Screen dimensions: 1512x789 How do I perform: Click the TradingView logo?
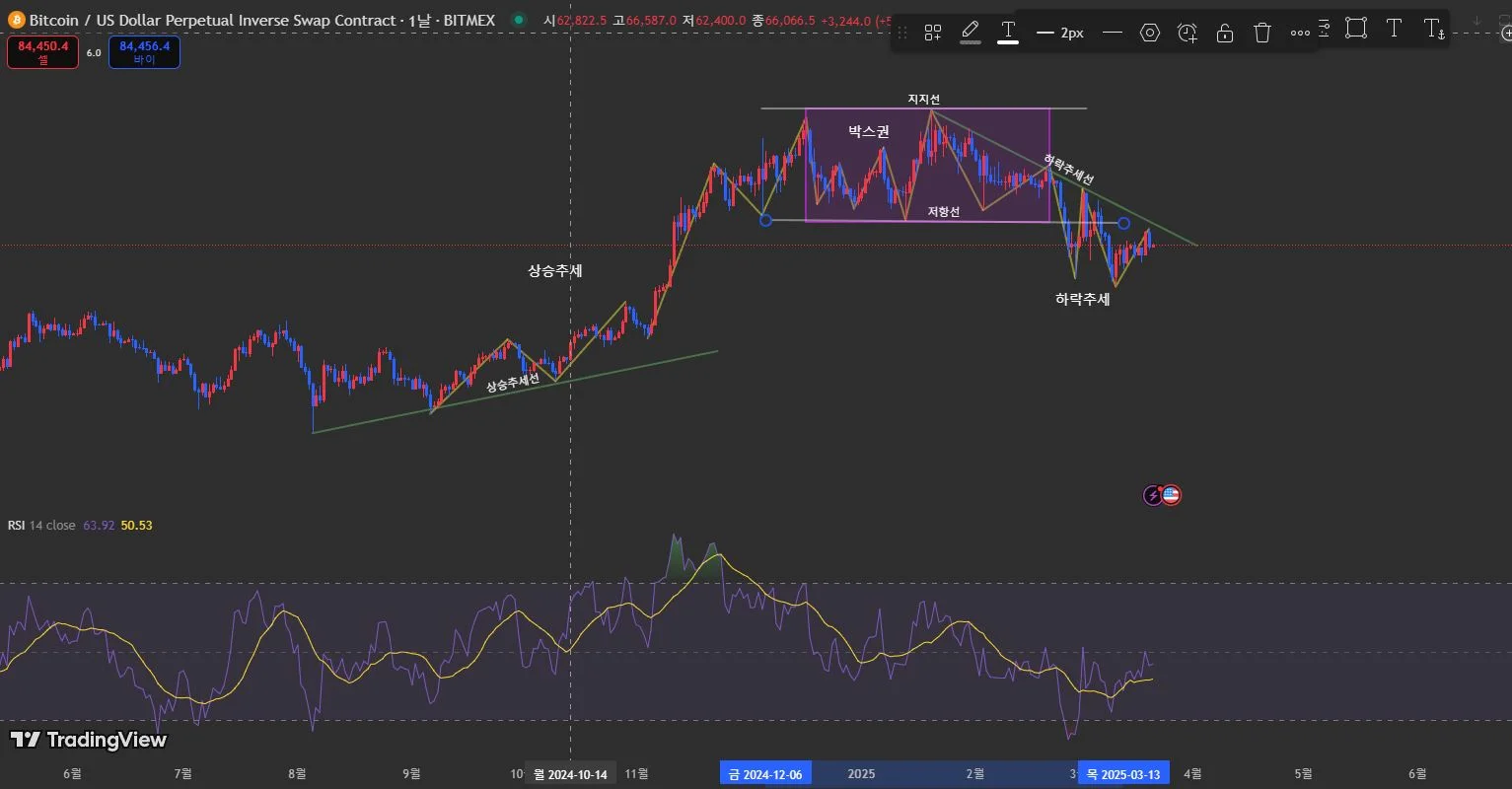(89, 740)
